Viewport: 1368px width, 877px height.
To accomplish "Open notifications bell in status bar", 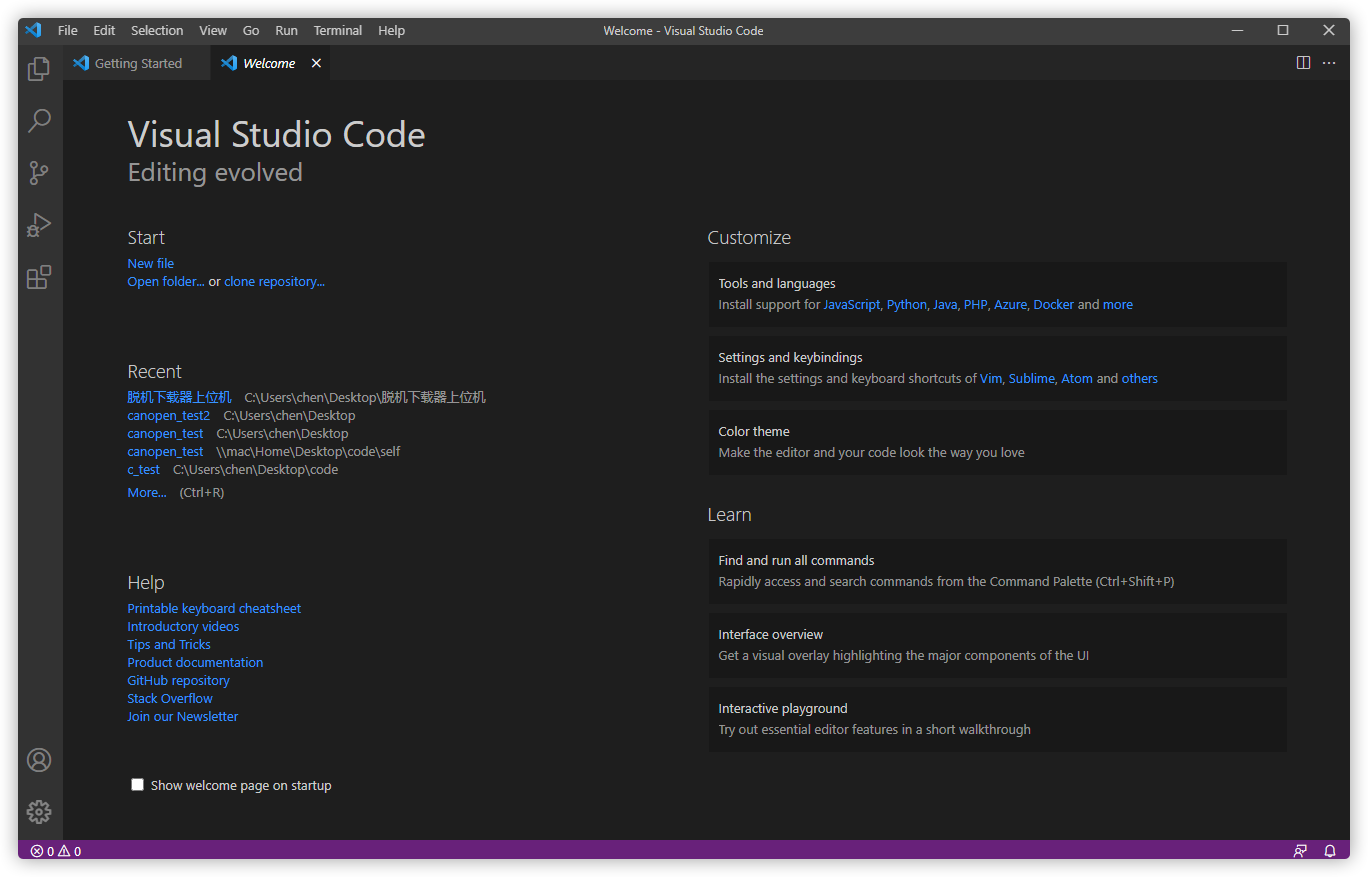I will coord(1330,851).
